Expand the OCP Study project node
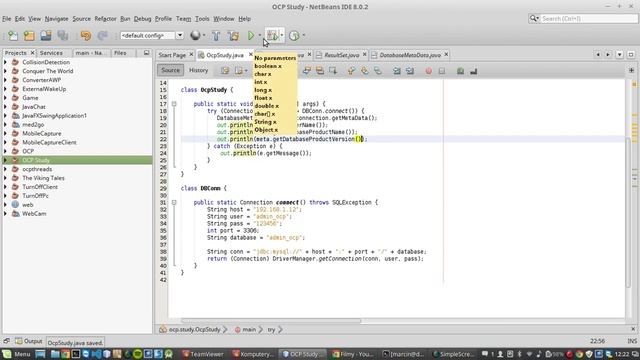Screen dimensions: 640x360 (x=5, y=160)
